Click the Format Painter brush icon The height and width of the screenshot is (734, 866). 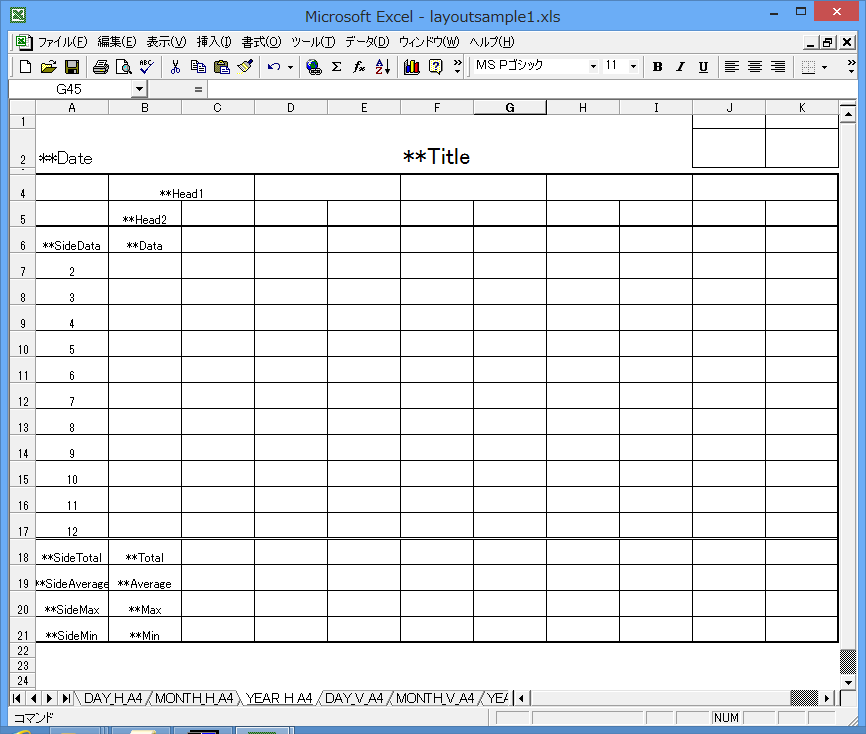click(x=245, y=67)
